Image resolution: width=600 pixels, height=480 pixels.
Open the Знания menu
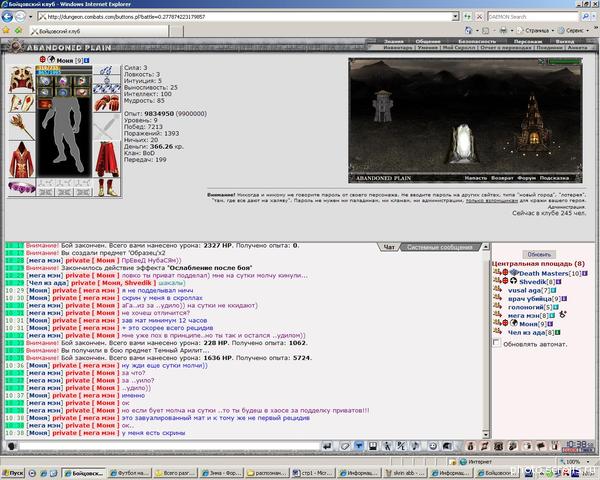point(393,41)
